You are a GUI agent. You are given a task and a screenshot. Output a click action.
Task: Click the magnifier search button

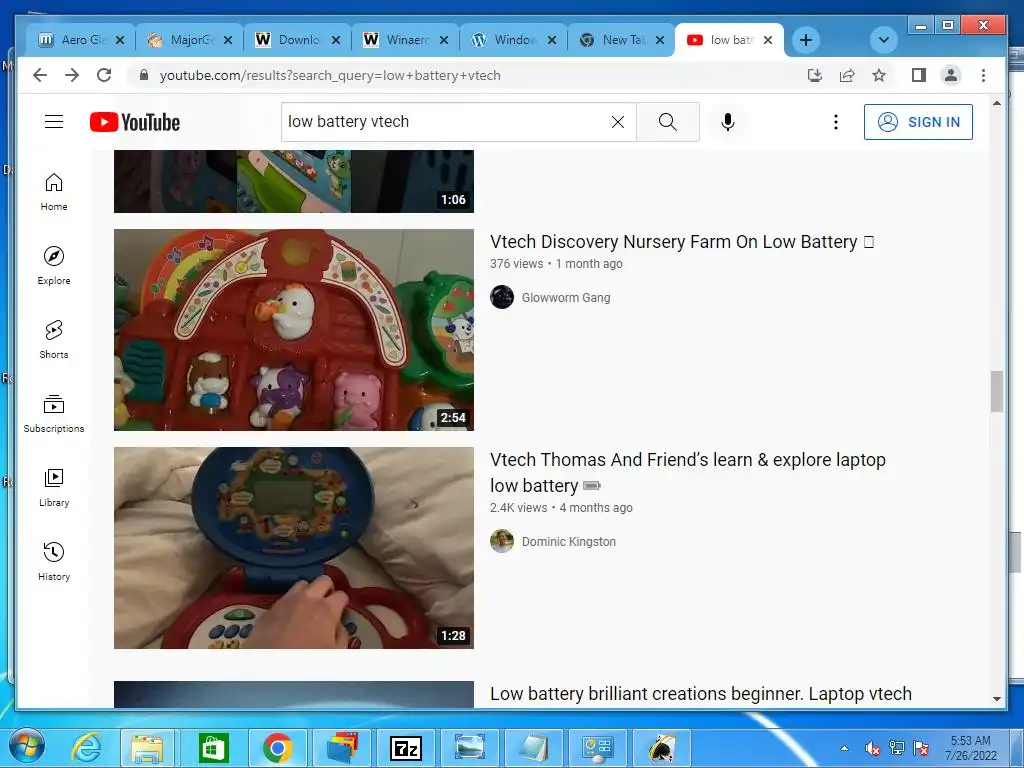(667, 121)
